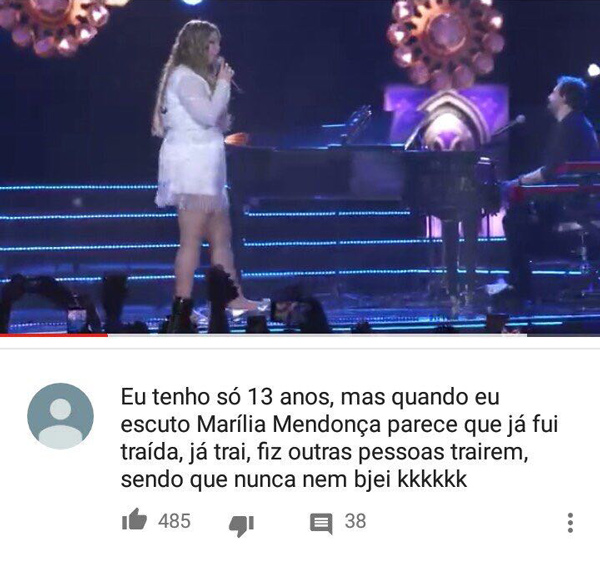This screenshot has height=564, width=600.
Task: Tap the audience phone at video's lower left
Action: (x=76, y=318)
